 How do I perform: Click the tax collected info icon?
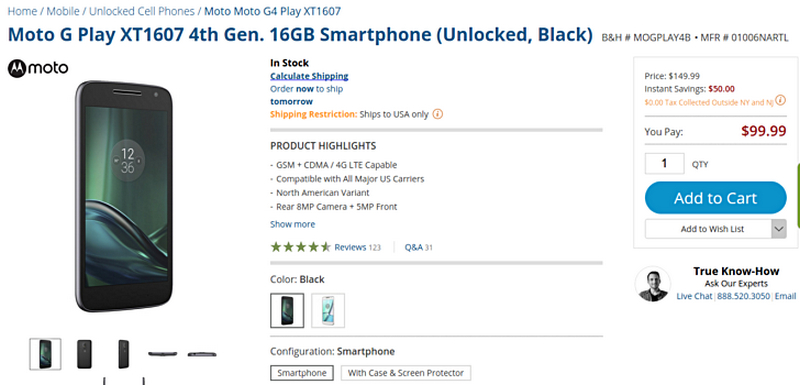780,100
